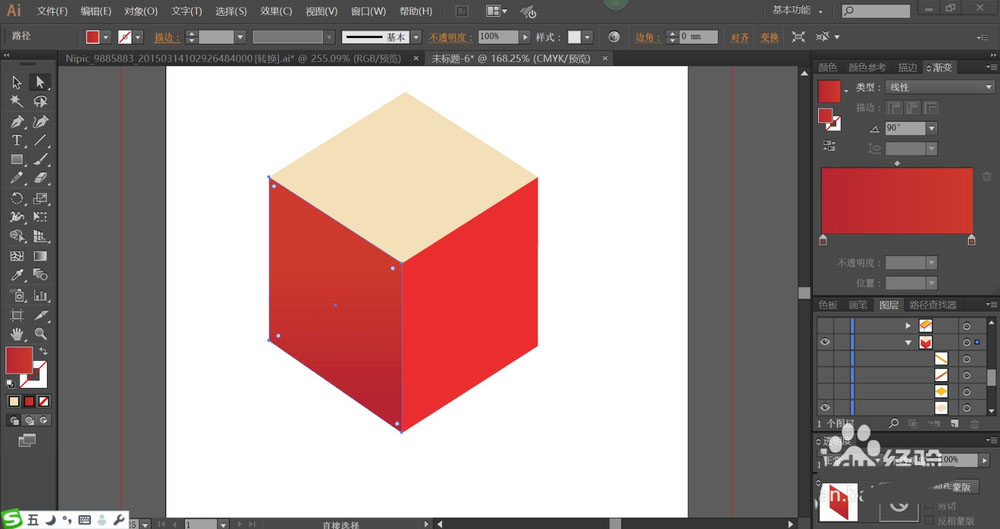
Task: Select the Eyedropper tool
Action: (x=17, y=276)
